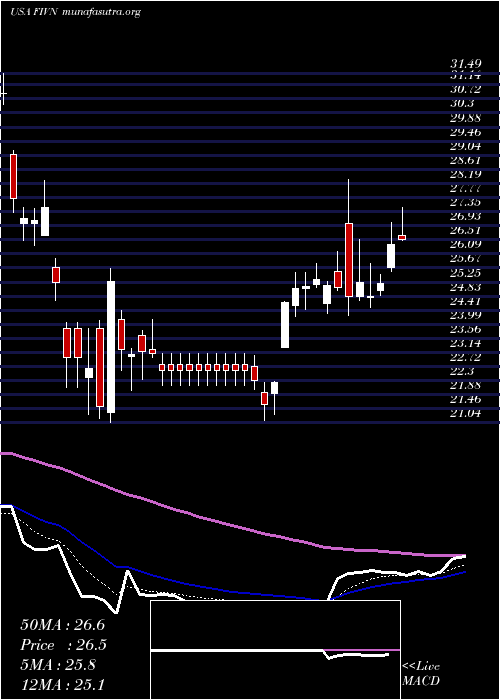Click the 30.3 price level label

(462, 104)
